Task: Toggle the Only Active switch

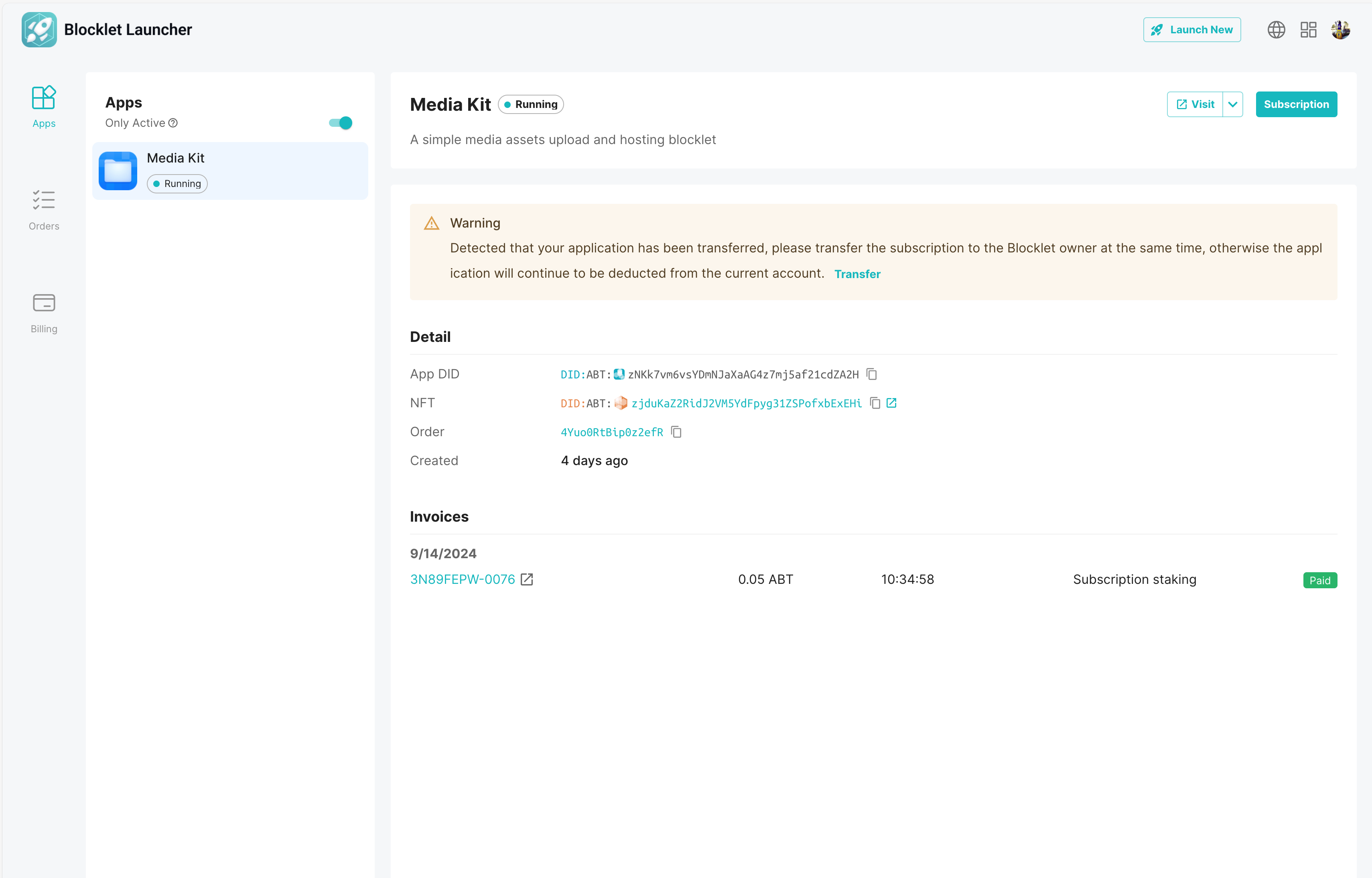Action: [341, 123]
